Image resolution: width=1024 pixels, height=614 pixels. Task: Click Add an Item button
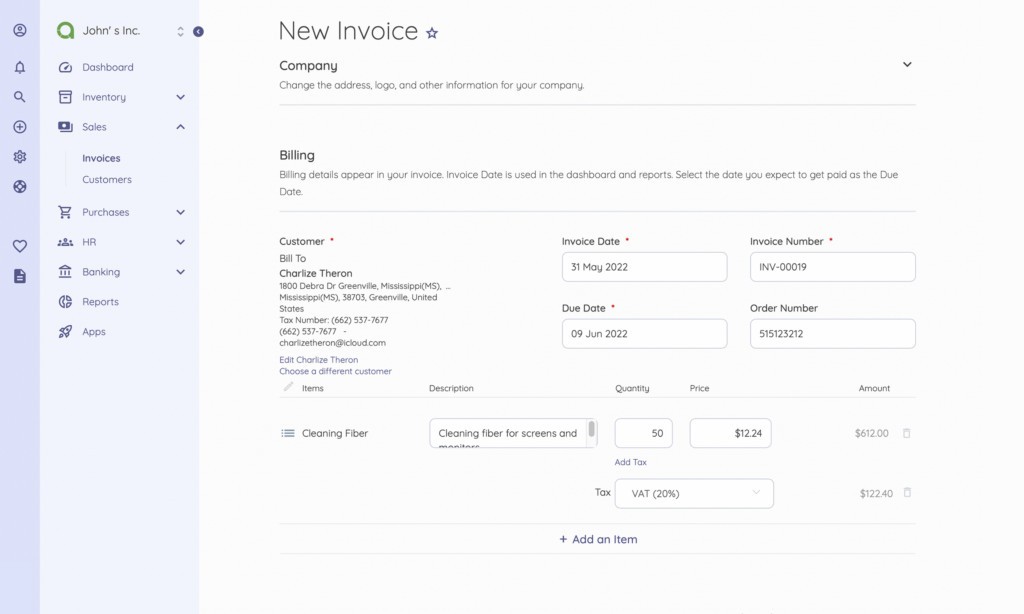coord(597,539)
